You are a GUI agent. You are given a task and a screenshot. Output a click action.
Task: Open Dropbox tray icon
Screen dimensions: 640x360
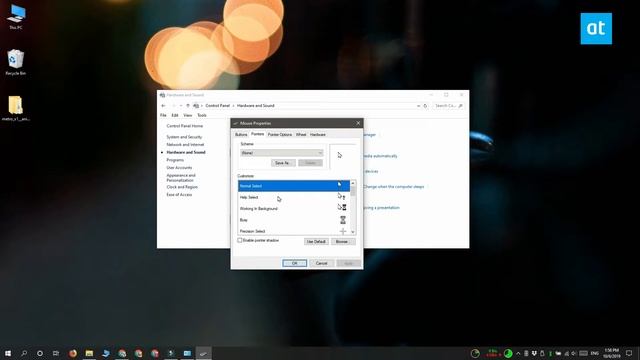[534, 353]
